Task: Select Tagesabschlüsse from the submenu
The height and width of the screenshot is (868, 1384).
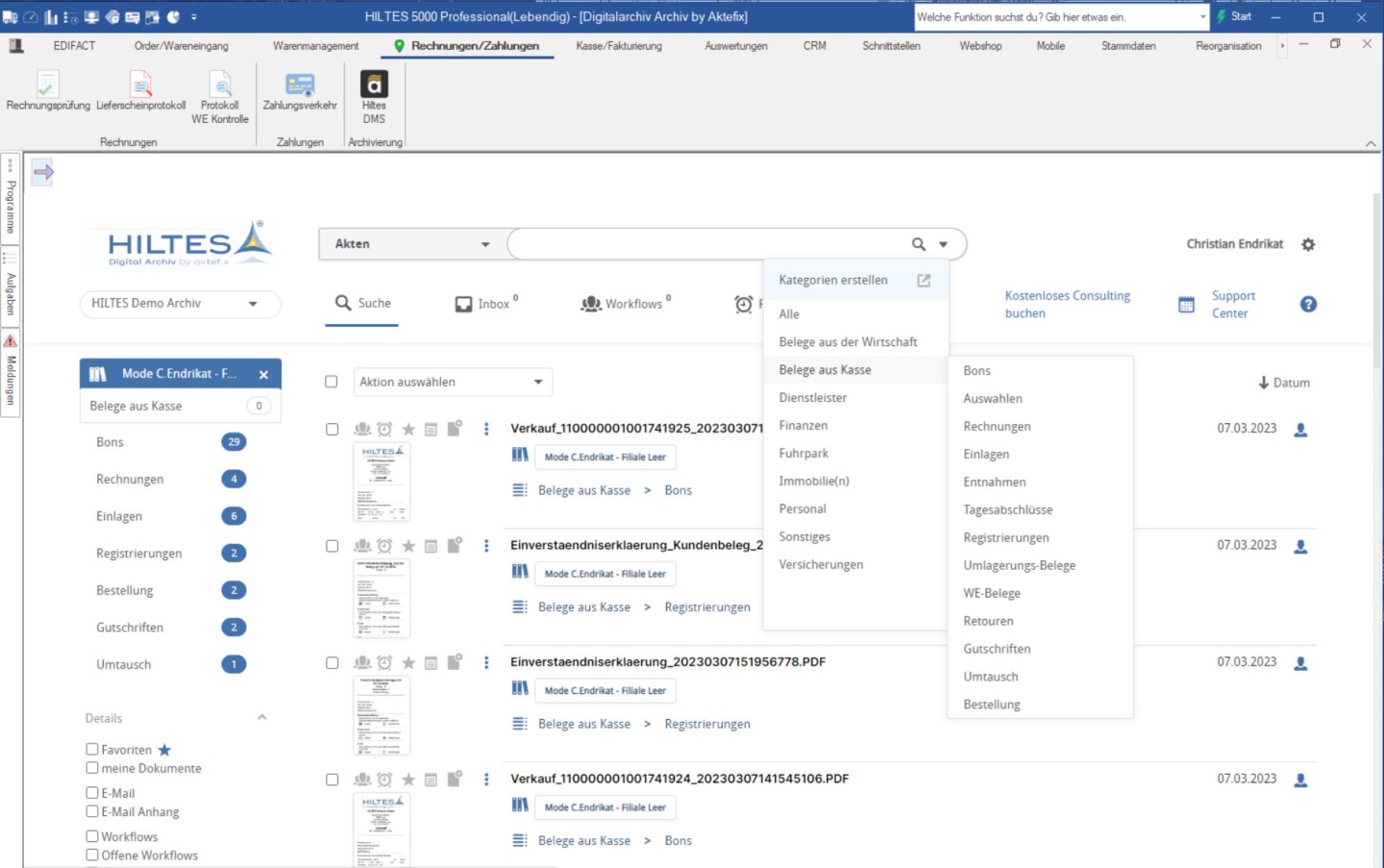Action: click(1007, 509)
